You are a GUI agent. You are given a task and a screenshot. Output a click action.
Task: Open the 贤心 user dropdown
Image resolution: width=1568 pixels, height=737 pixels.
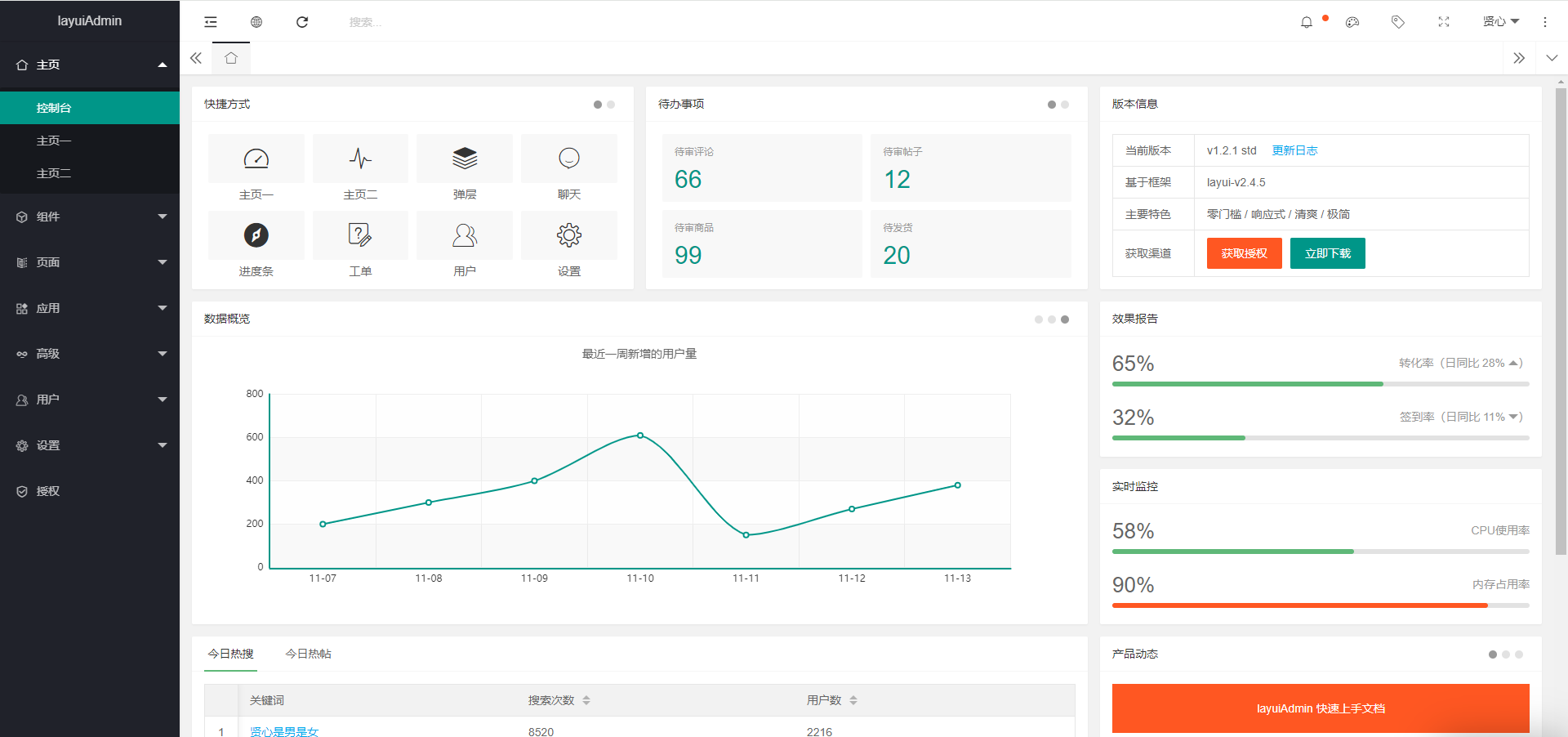(1501, 22)
